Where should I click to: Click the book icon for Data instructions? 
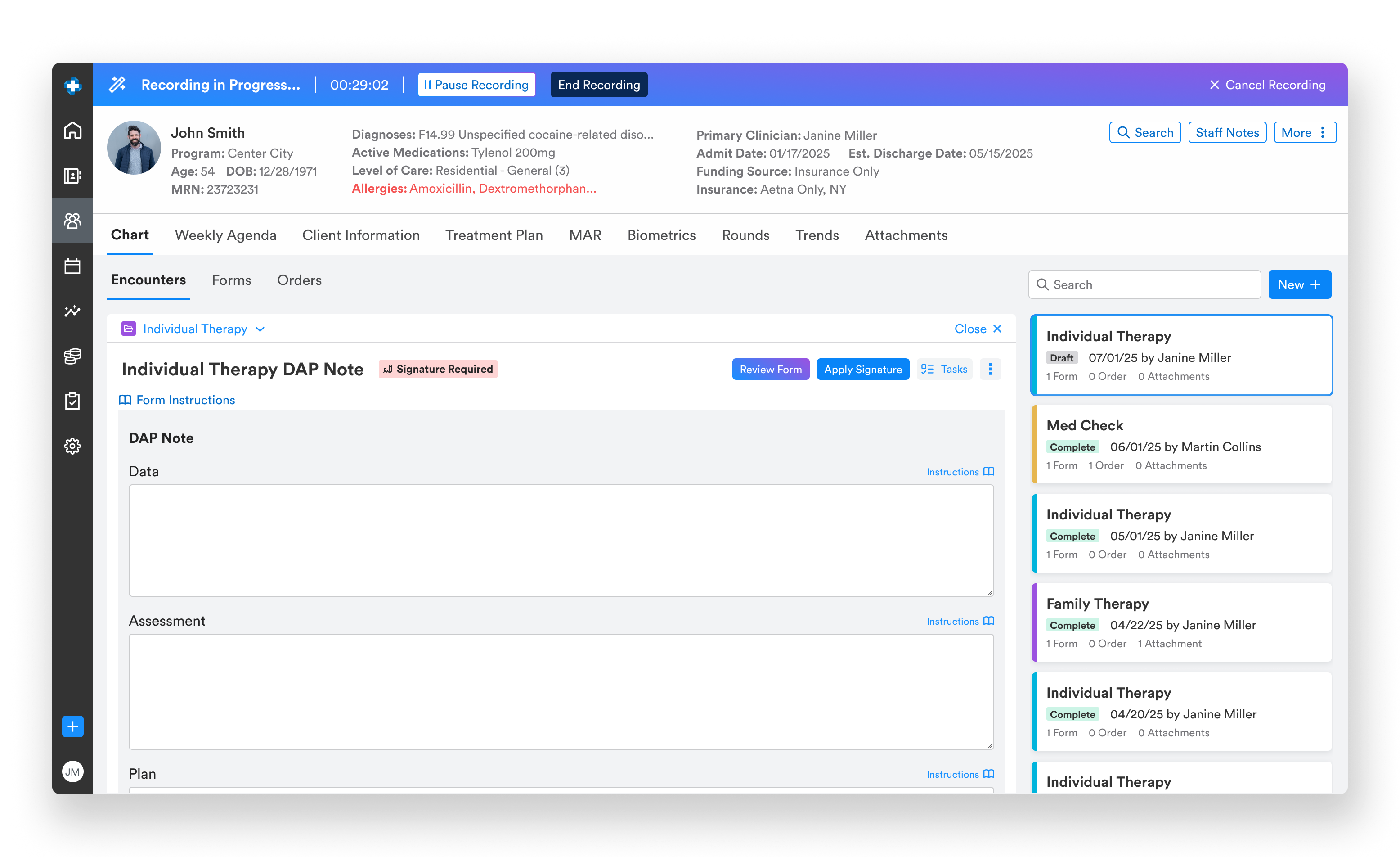click(989, 471)
